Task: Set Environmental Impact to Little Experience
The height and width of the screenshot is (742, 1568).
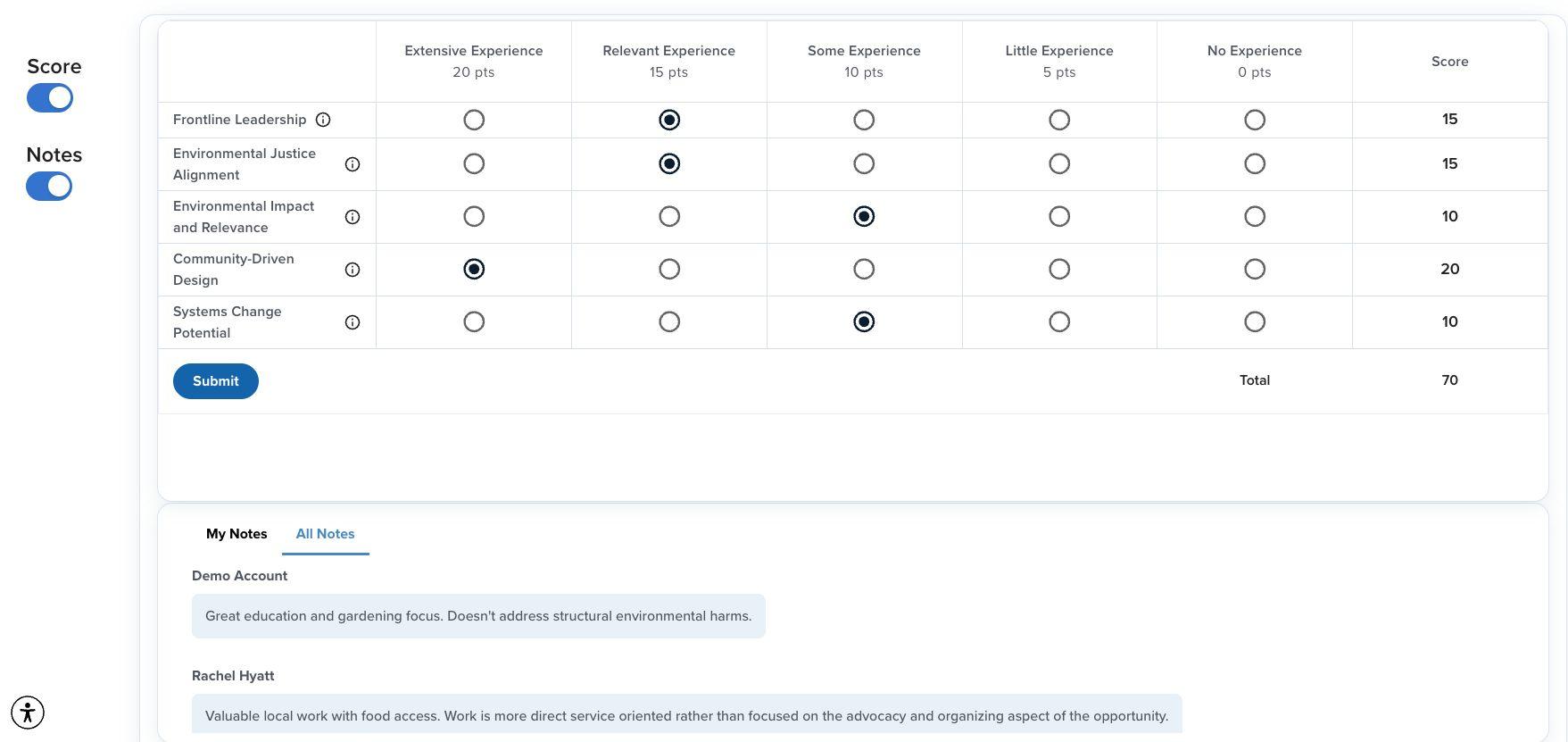Action: 1059,217
